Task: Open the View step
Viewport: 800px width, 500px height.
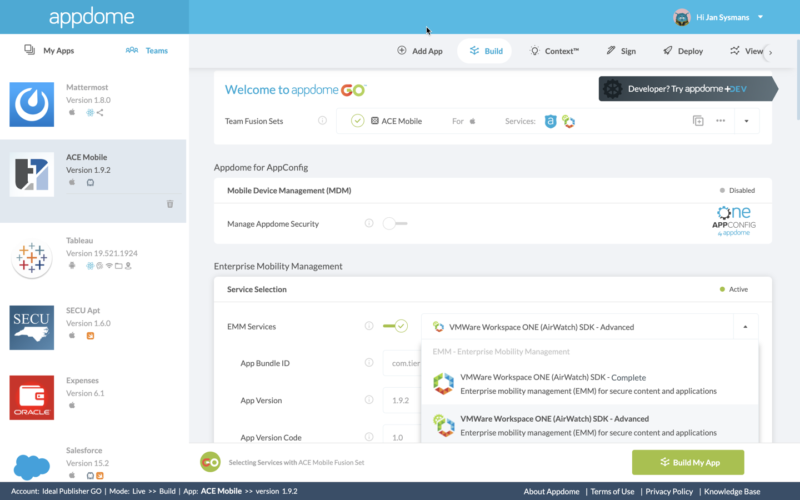Action: coord(746,51)
